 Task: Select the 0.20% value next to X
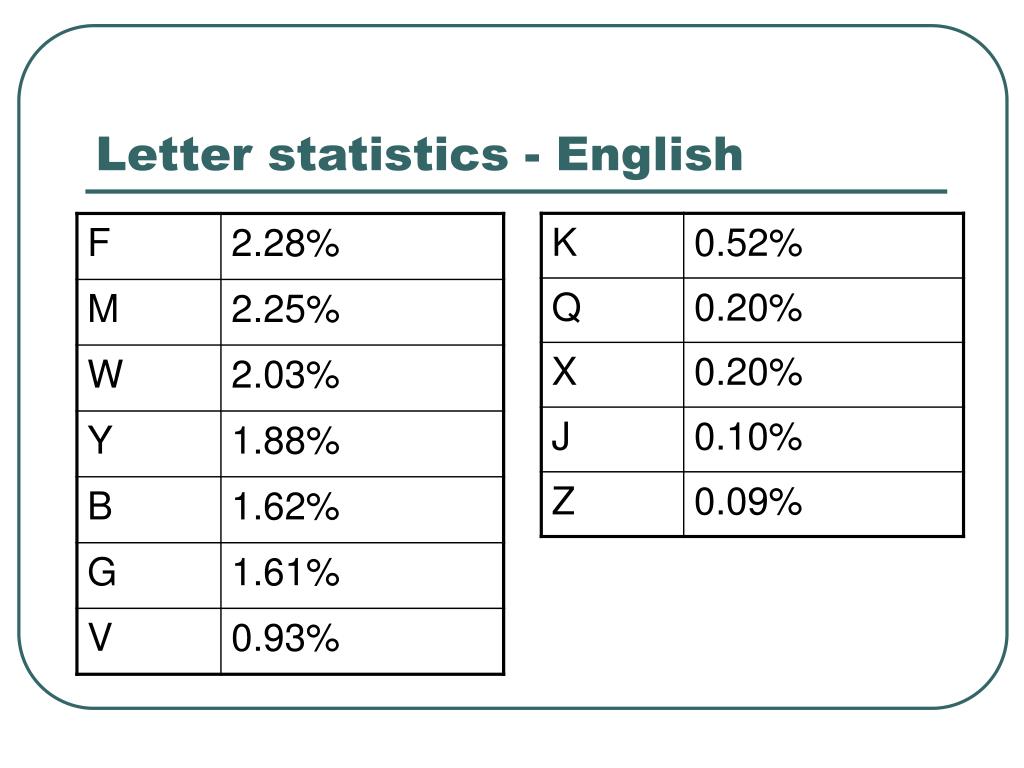(x=824, y=375)
